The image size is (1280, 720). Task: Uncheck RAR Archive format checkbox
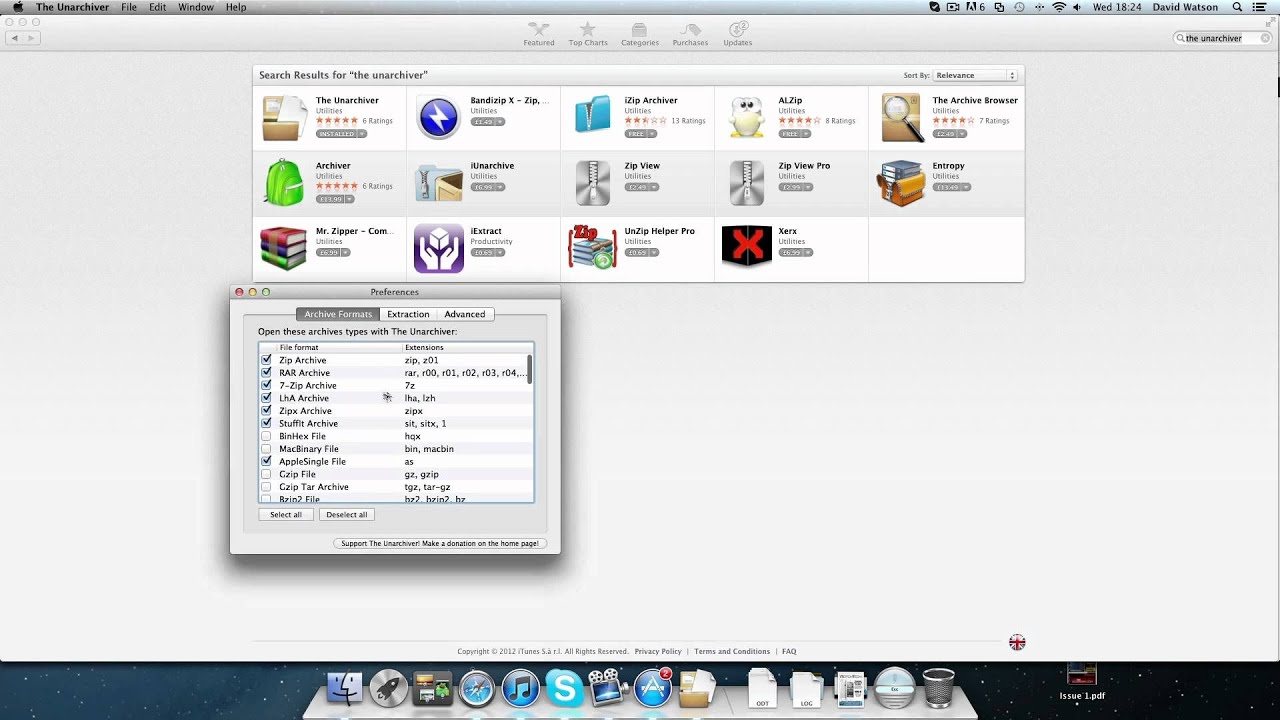(x=266, y=372)
